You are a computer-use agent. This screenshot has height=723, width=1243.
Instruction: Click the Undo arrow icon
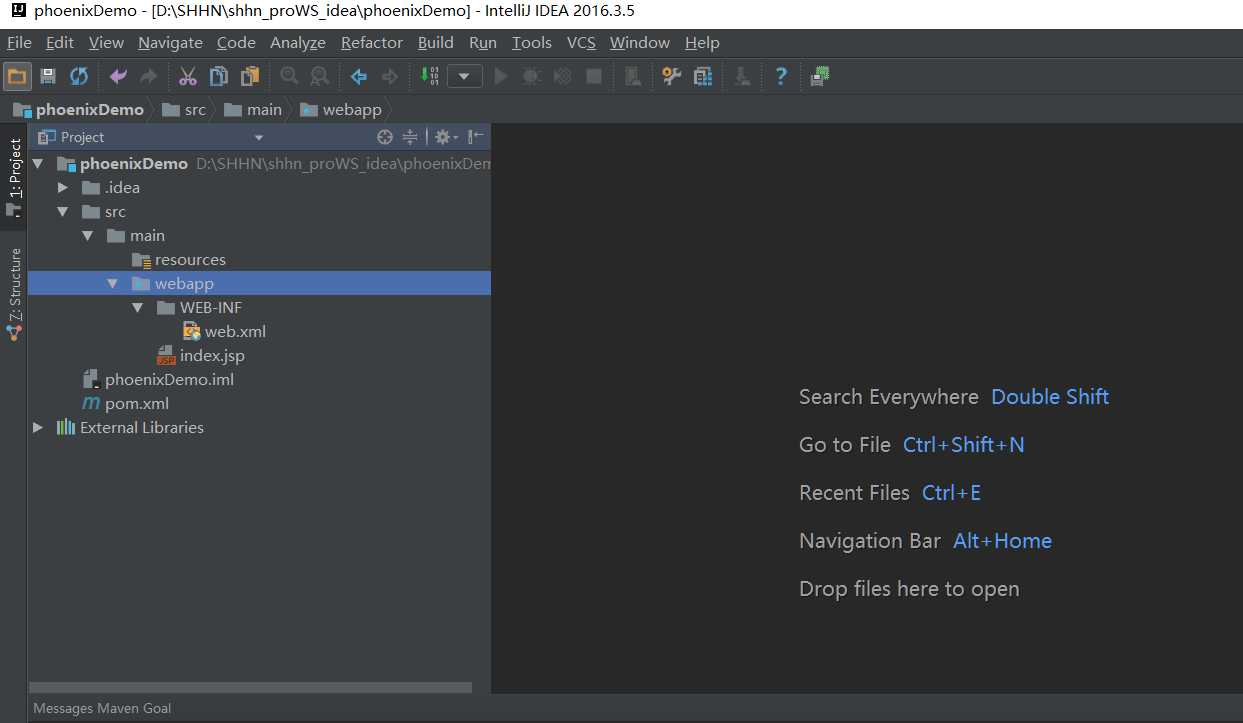pyautogui.click(x=118, y=76)
